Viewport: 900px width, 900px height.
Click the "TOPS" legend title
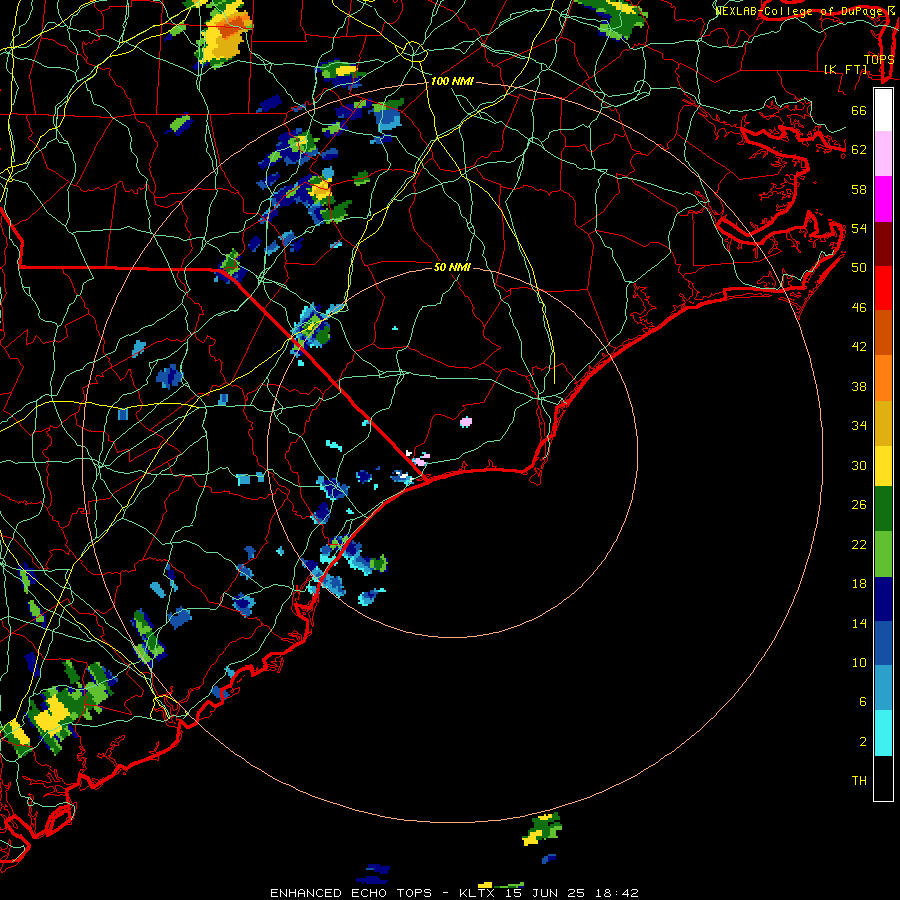tap(879, 59)
